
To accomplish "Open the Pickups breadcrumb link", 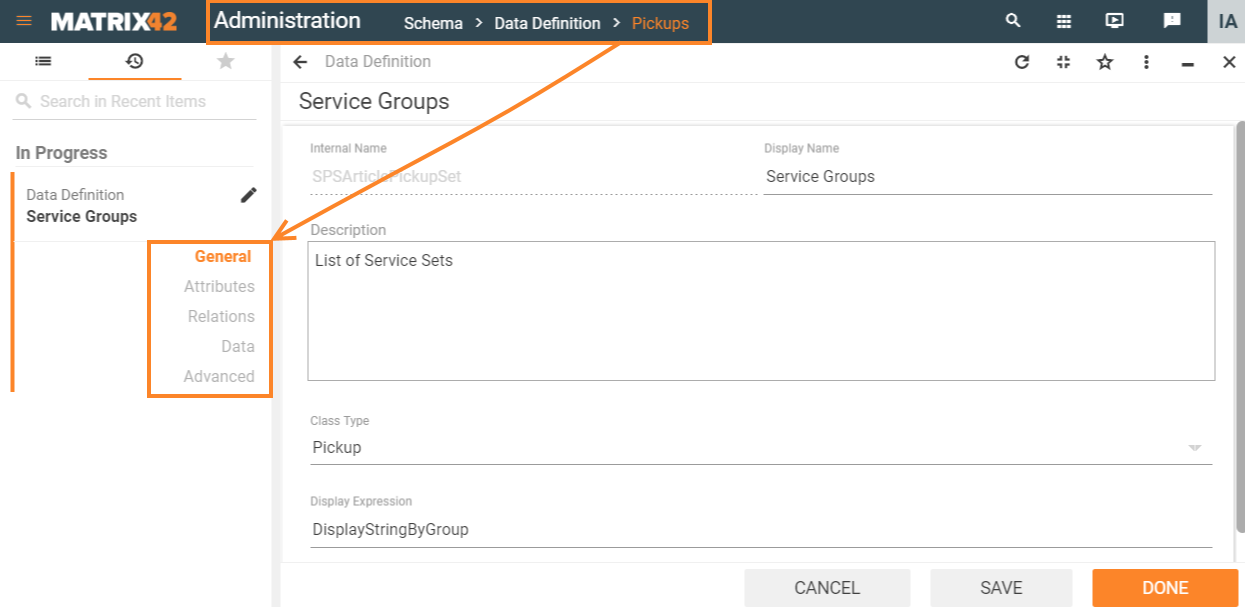I will click(660, 23).
